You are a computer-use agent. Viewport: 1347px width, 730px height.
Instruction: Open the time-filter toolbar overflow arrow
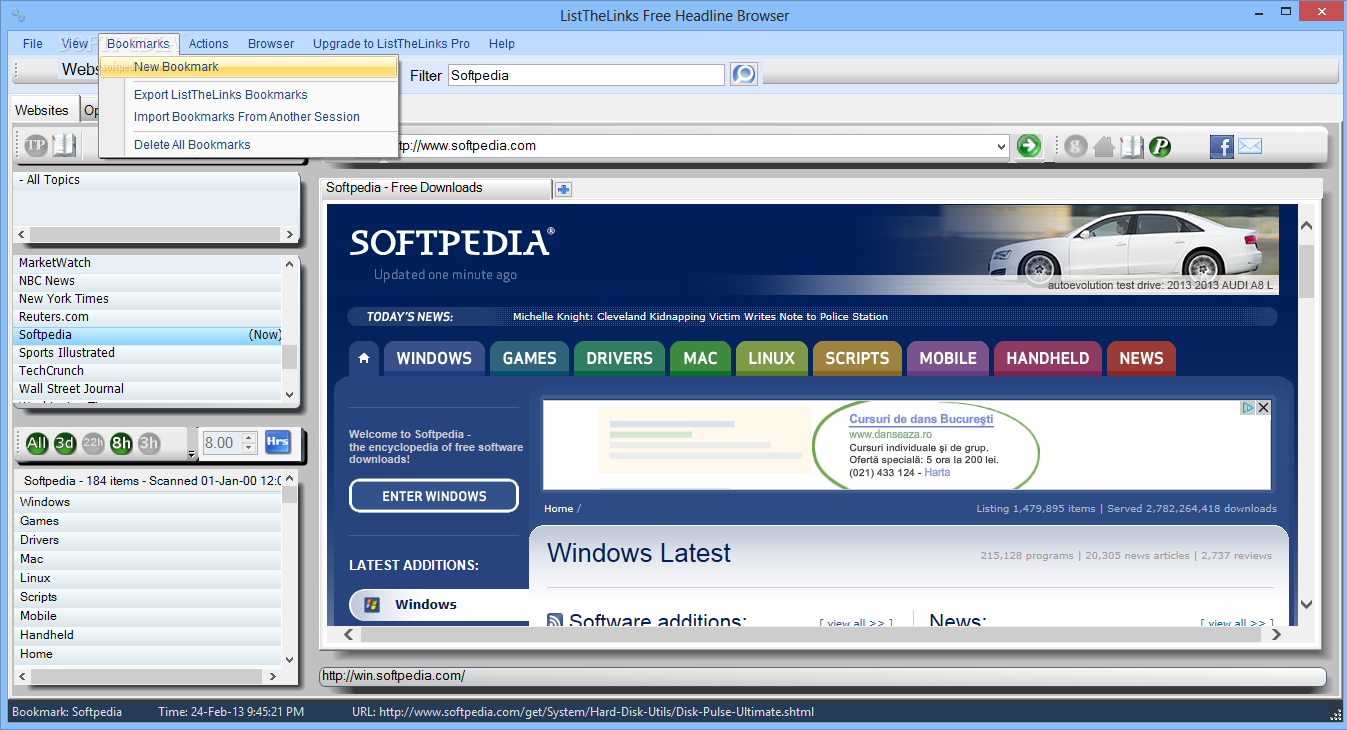point(191,455)
